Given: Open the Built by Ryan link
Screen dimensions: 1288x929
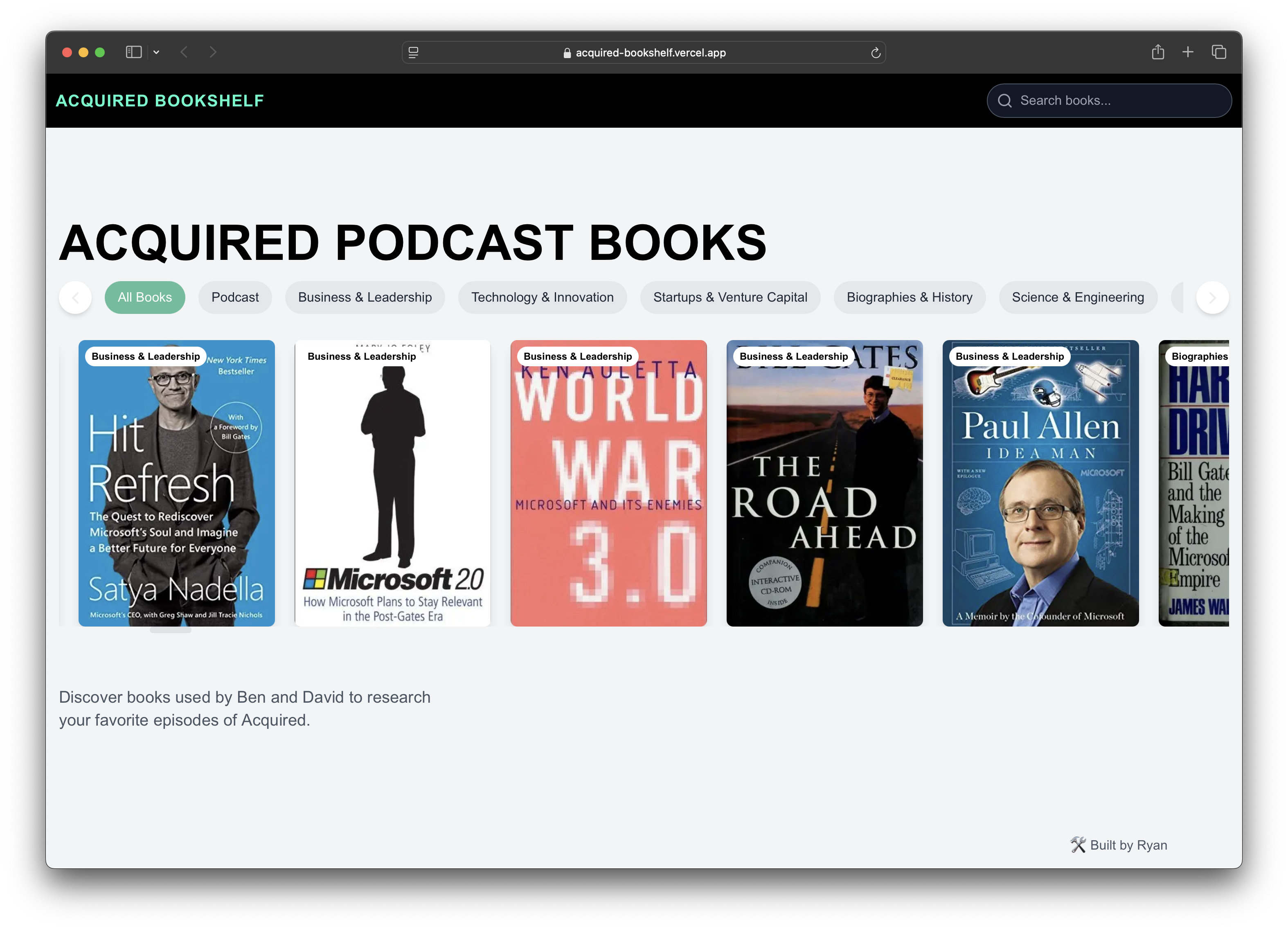Looking at the screenshot, I should (x=1119, y=845).
